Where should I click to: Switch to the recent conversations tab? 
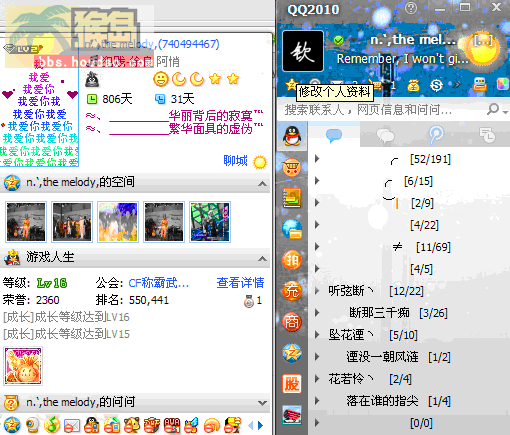point(487,135)
